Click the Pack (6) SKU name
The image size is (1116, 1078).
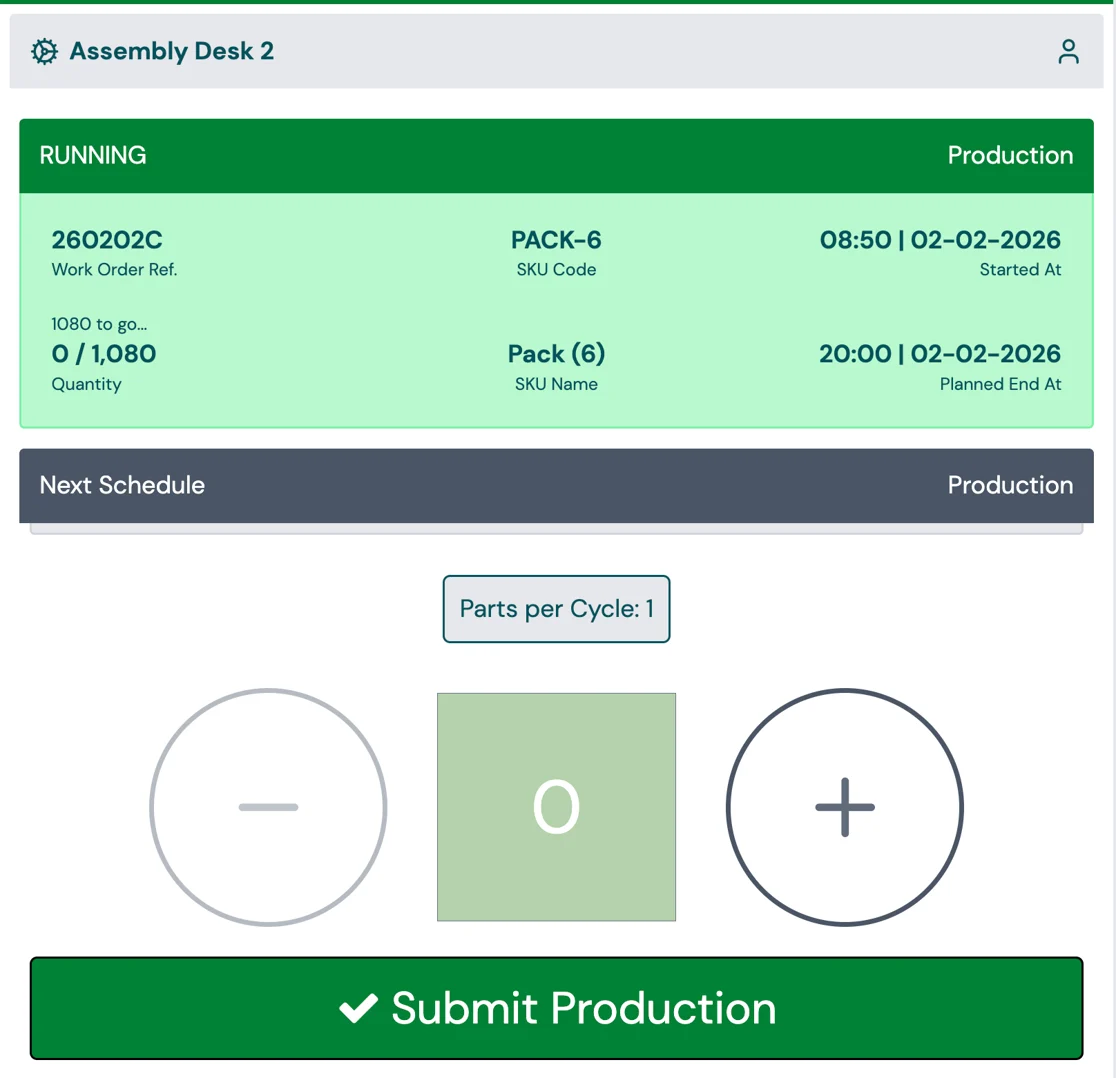[x=556, y=354]
